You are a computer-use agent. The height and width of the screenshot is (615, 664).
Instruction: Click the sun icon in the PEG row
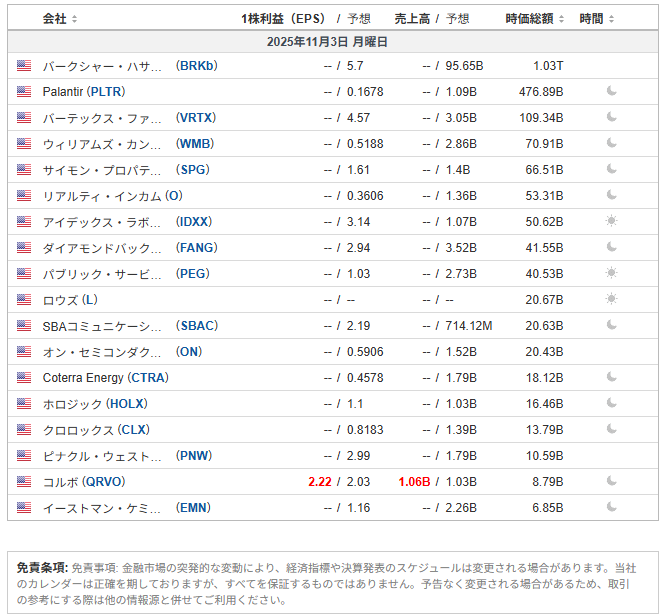click(x=612, y=273)
